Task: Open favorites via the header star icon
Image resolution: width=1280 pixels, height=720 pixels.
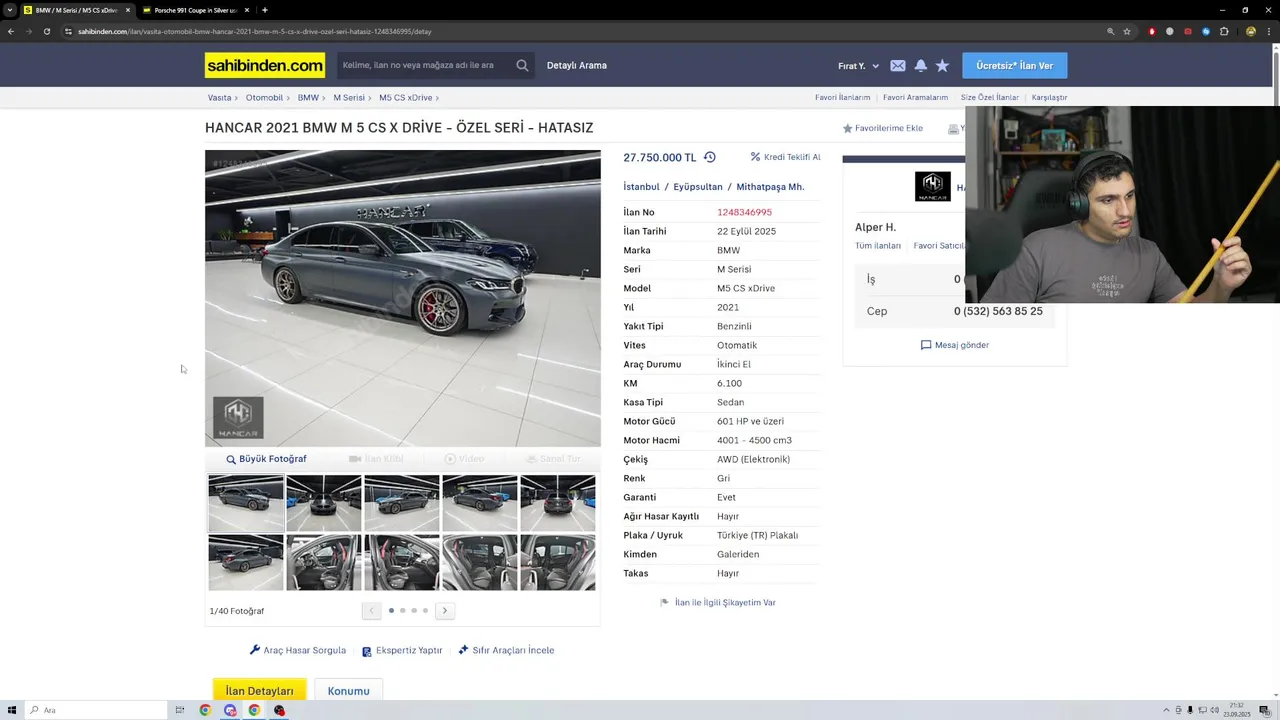Action: point(942,66)
